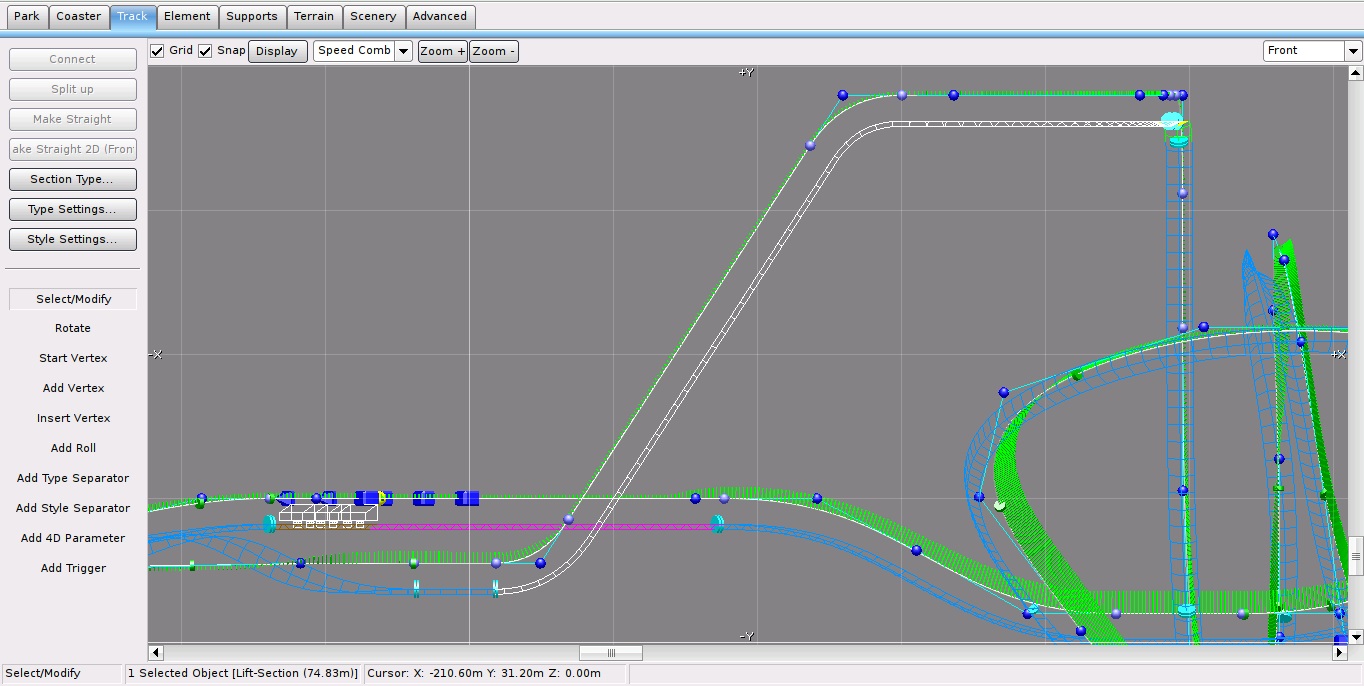Toggle the Grid checkbox
This screenshot has height=686, width=1364.
[x=157, y=51]
